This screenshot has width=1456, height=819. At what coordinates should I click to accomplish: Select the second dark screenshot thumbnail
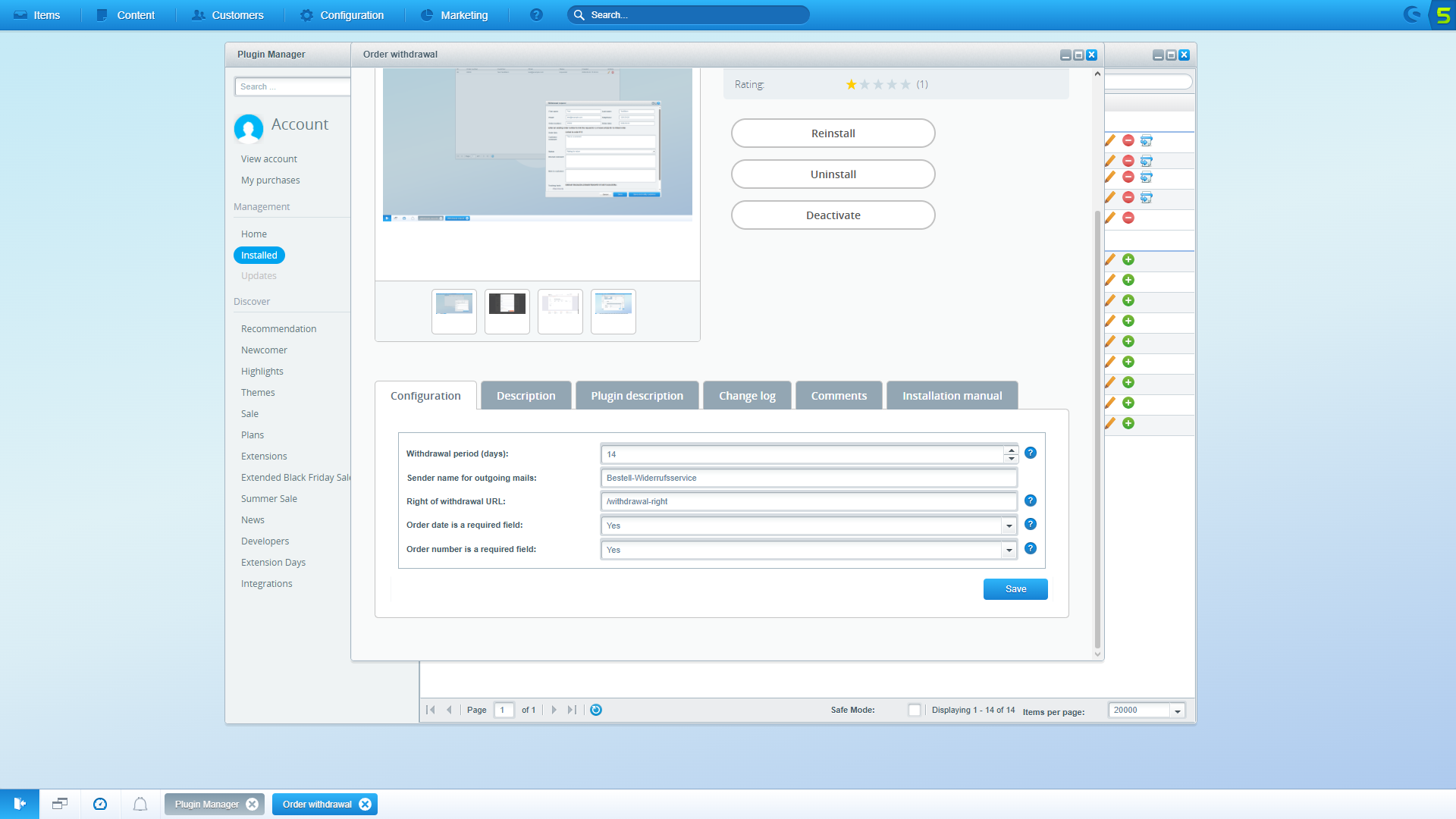[x=507, y=312]
